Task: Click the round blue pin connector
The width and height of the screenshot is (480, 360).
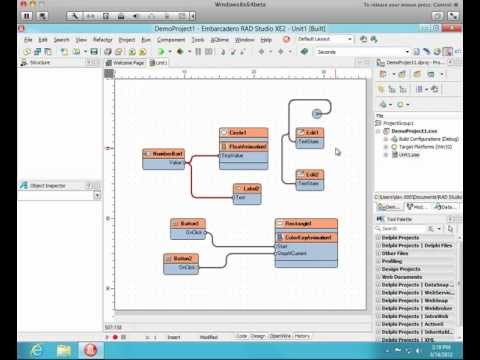Action: (x=317, y=114)
